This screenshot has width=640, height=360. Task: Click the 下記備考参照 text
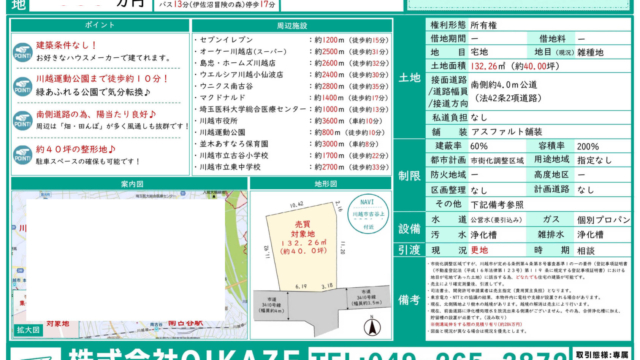point(497,204)
